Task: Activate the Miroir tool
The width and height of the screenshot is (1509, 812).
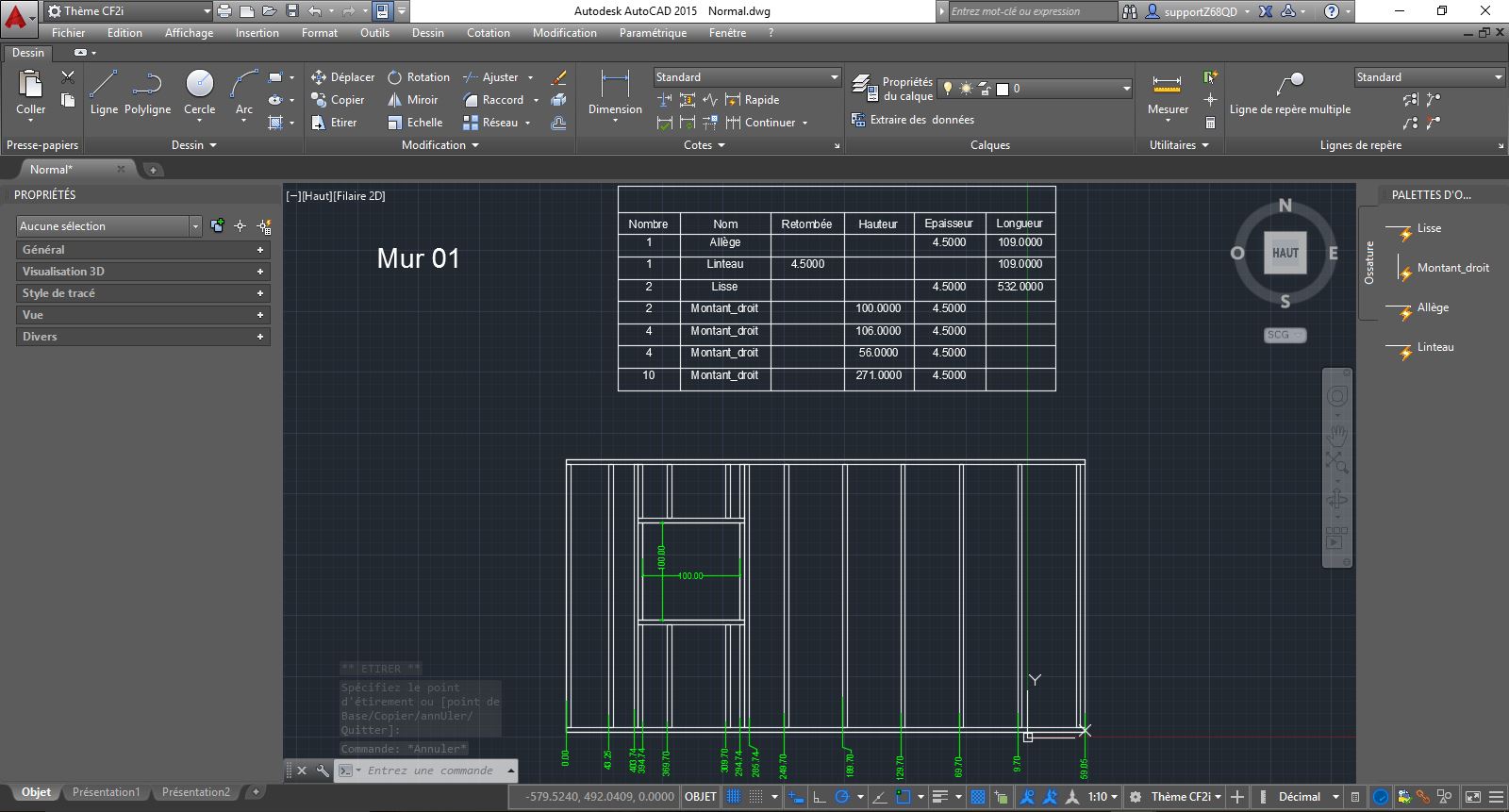Action: (412, 100)
